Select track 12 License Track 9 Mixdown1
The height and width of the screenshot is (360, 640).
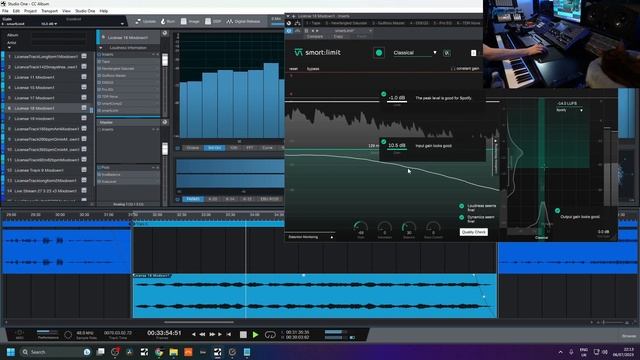coord(47,170)
